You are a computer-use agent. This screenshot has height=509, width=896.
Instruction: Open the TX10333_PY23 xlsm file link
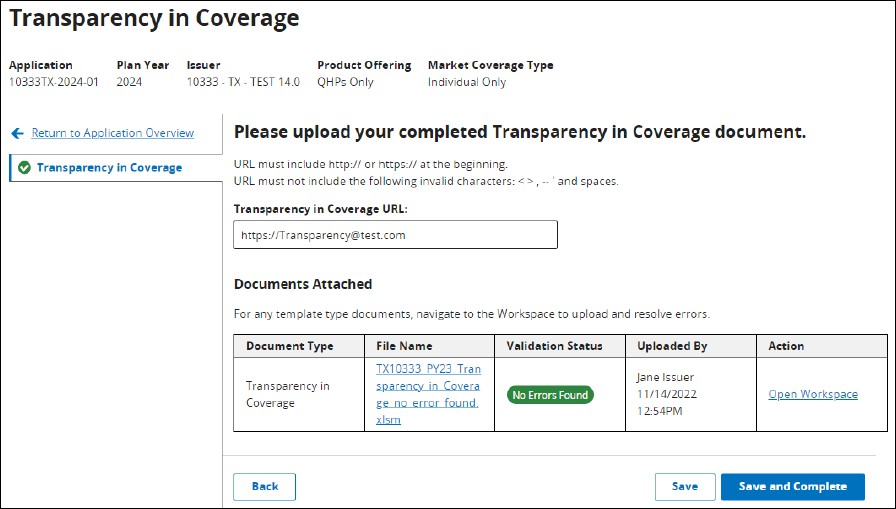(x=428, y=394)
